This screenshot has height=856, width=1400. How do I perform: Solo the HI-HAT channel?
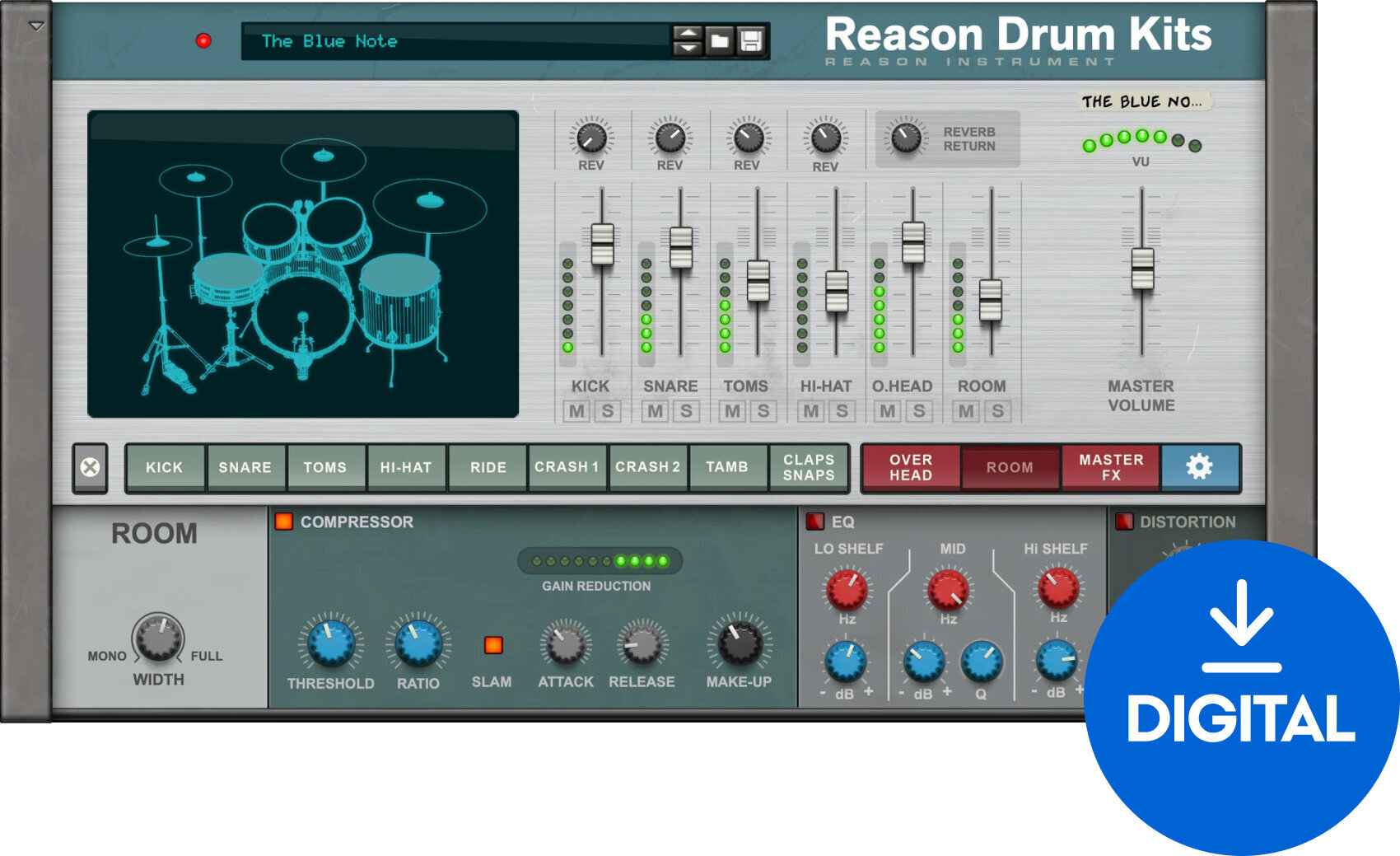(x=842, y=411)
